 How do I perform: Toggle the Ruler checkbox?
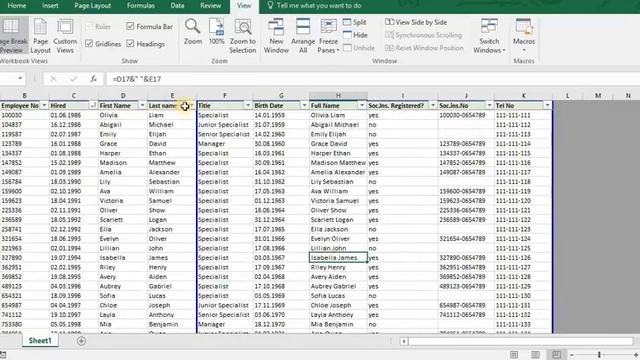[89, 27]
